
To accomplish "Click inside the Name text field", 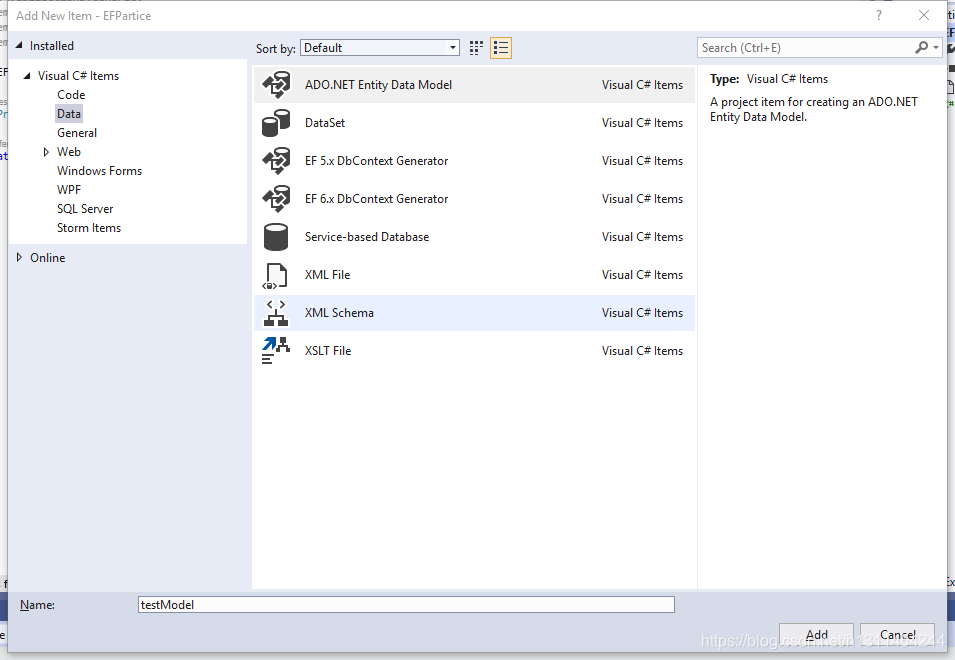I will [406, 605].
